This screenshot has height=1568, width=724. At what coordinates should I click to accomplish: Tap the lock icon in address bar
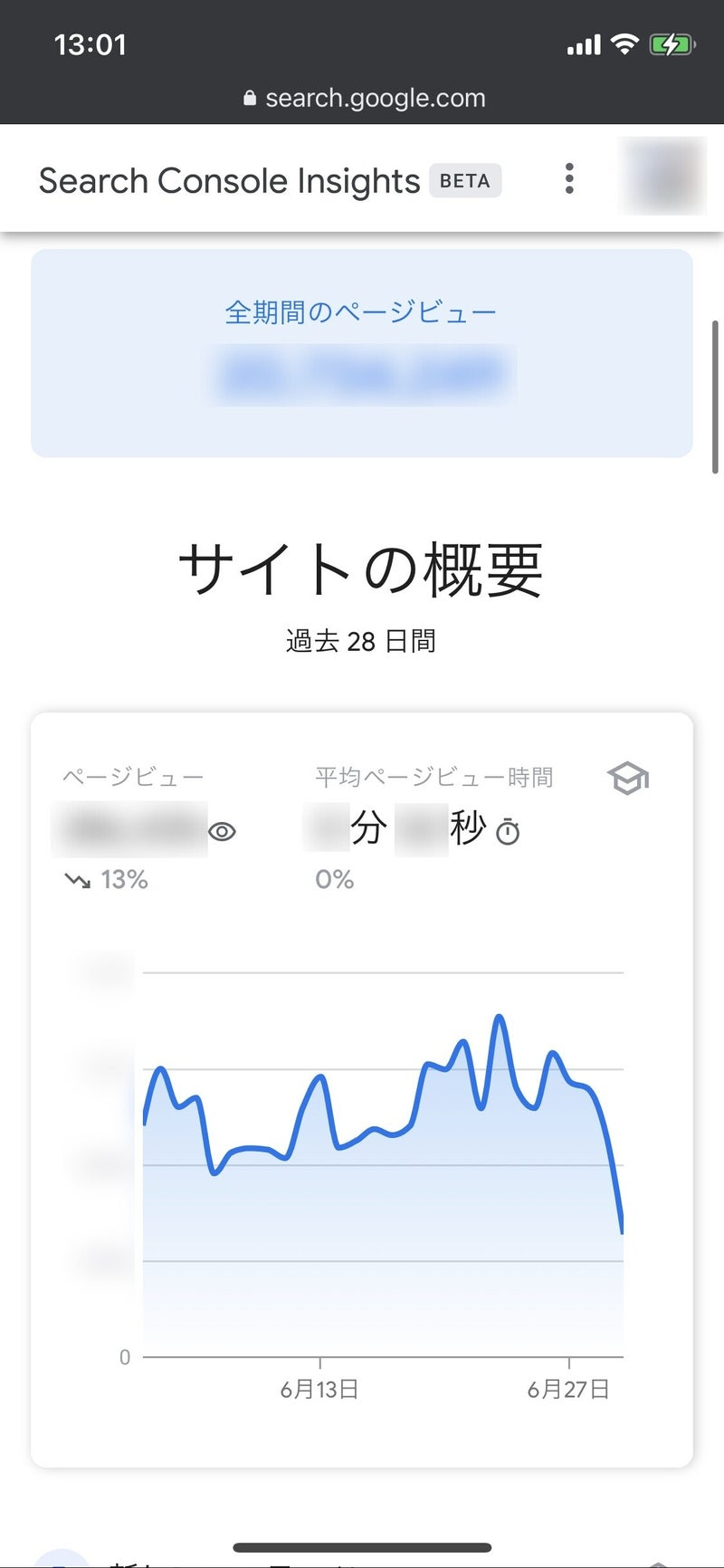tap(250, 98)
